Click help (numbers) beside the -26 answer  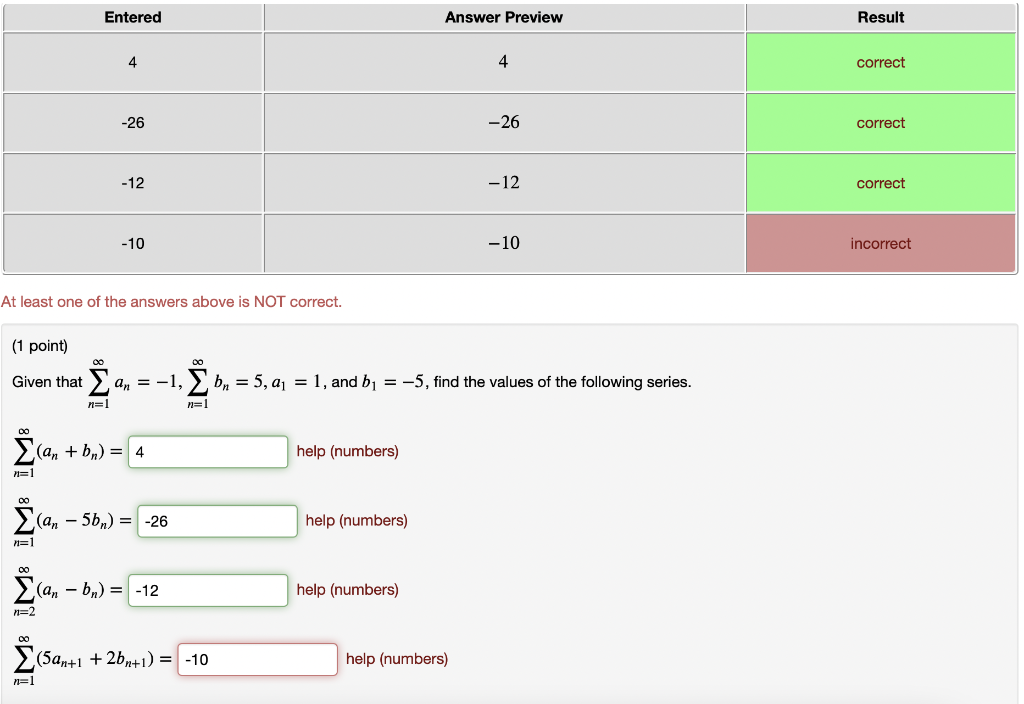356,520
